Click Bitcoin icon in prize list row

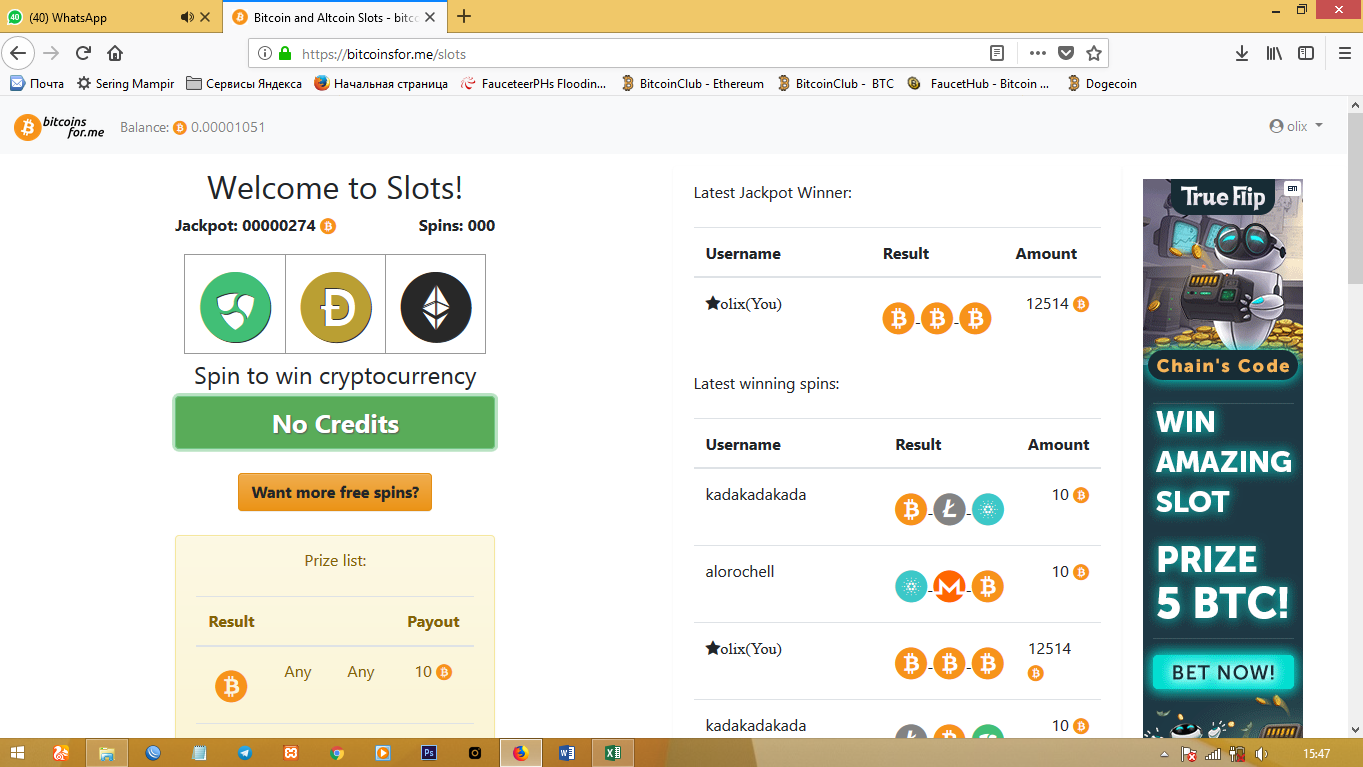click(x=231, y=686)
